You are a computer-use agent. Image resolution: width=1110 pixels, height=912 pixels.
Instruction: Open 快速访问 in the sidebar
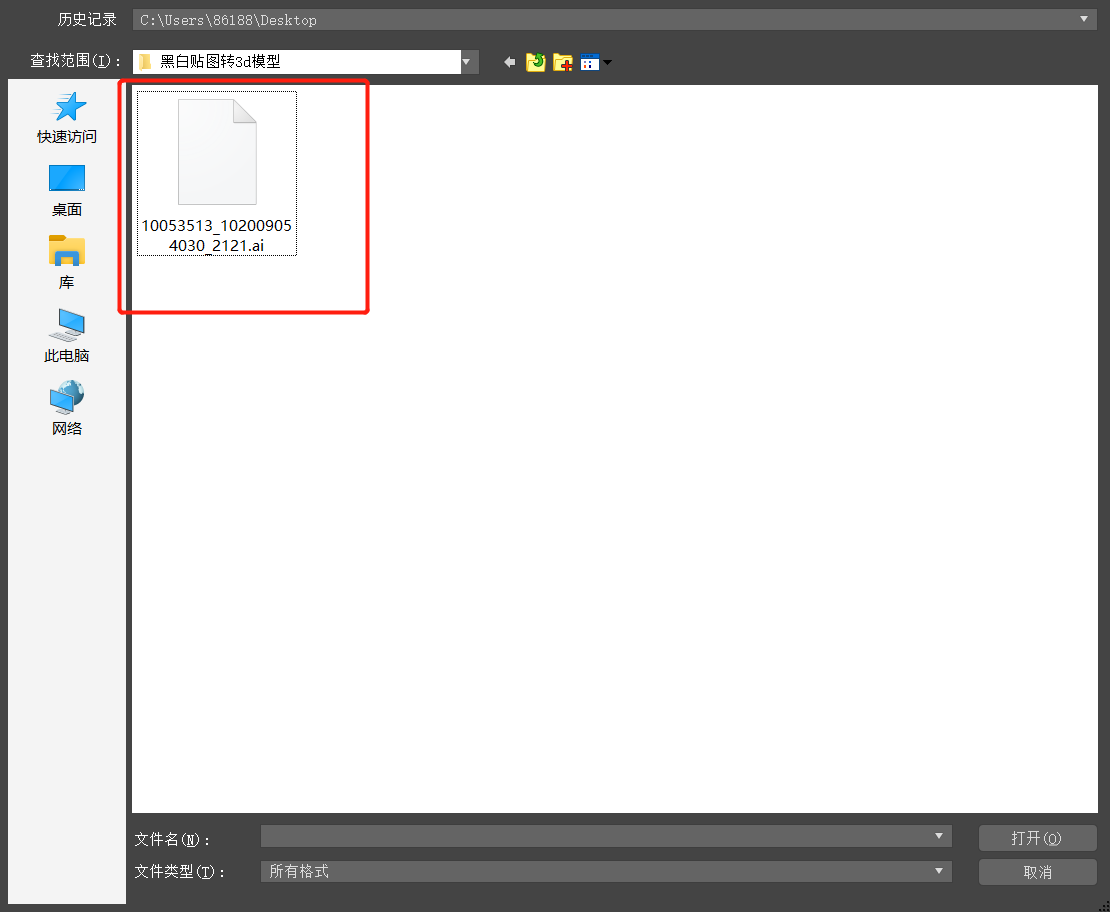67,118
